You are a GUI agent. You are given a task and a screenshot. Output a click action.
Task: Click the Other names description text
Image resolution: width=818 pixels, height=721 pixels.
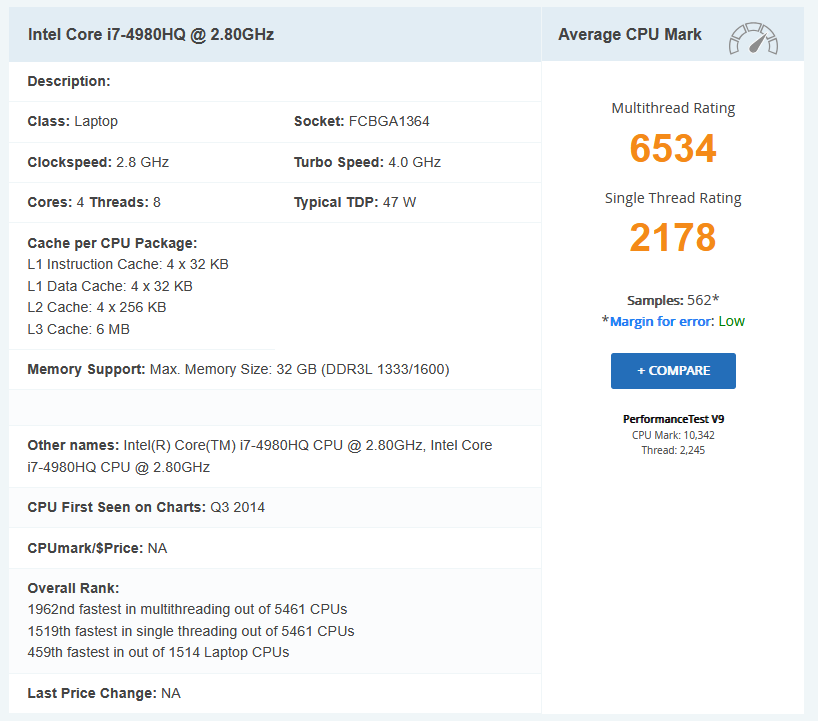click(x=260, y=456)
